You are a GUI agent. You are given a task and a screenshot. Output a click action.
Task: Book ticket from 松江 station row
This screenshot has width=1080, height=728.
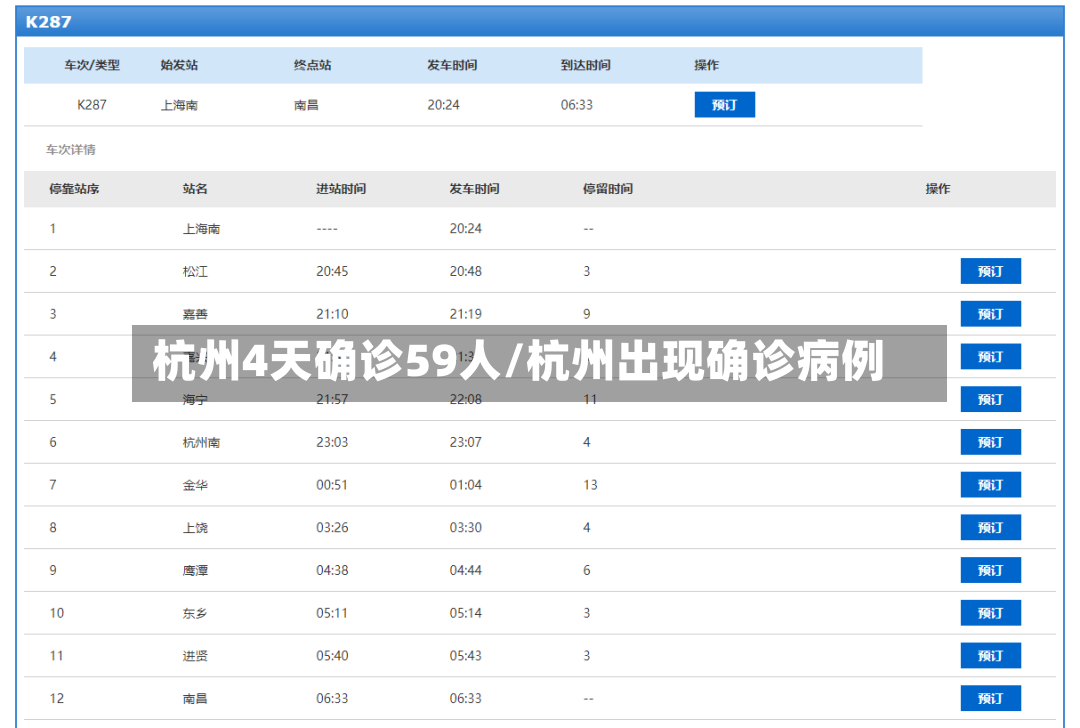click(990, 271)
